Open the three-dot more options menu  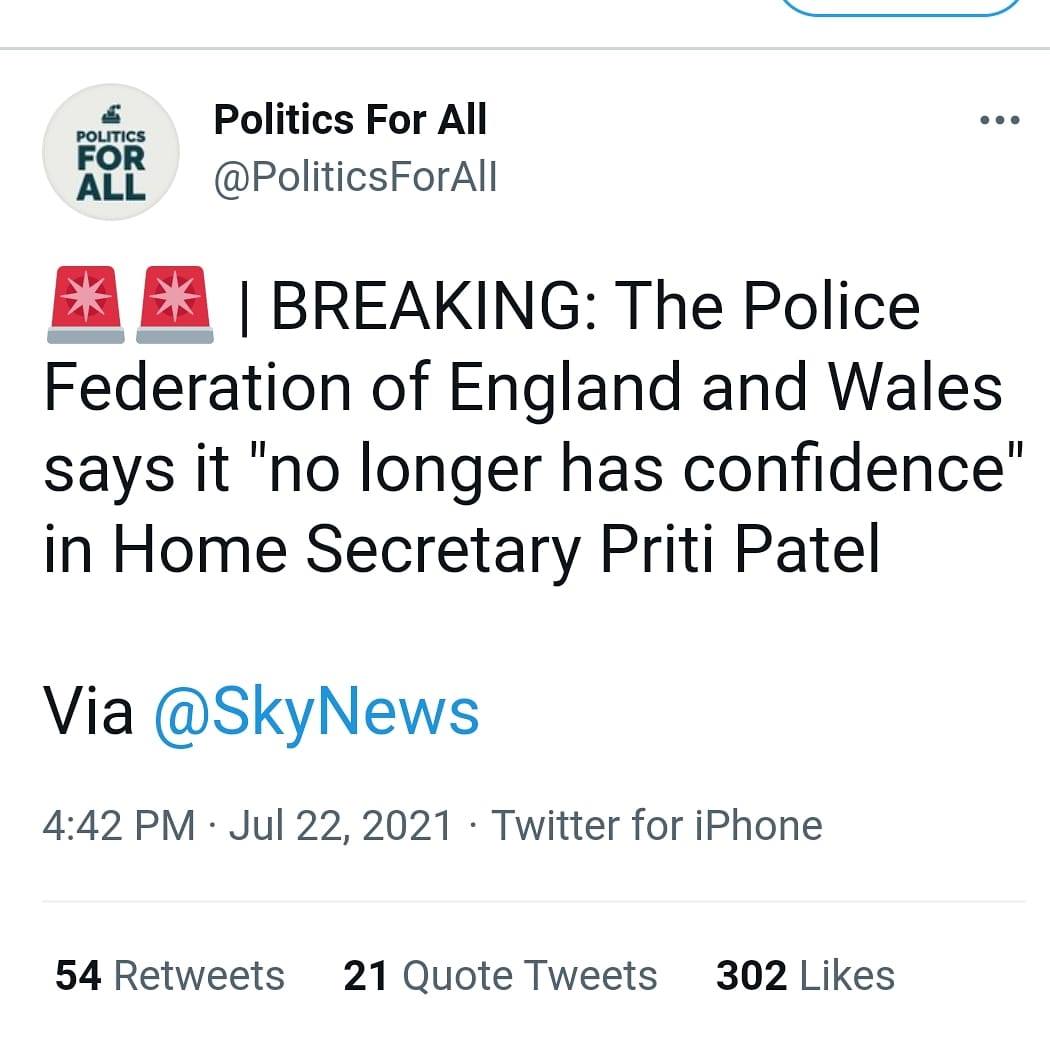pos(1000,121)
